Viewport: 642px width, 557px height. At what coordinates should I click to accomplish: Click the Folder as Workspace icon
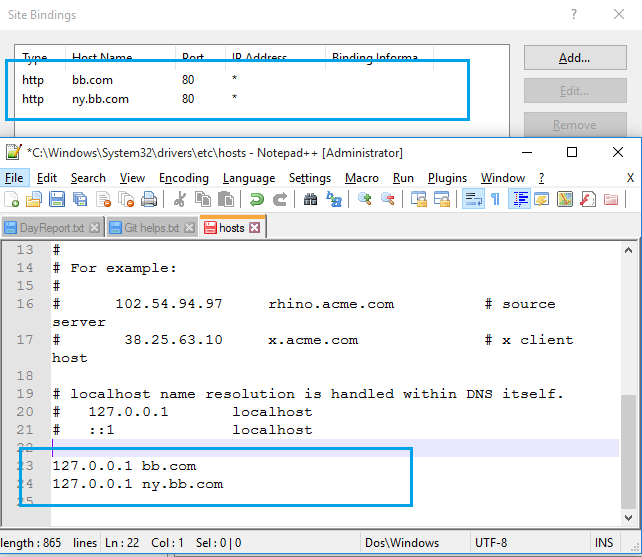point(611,199)
